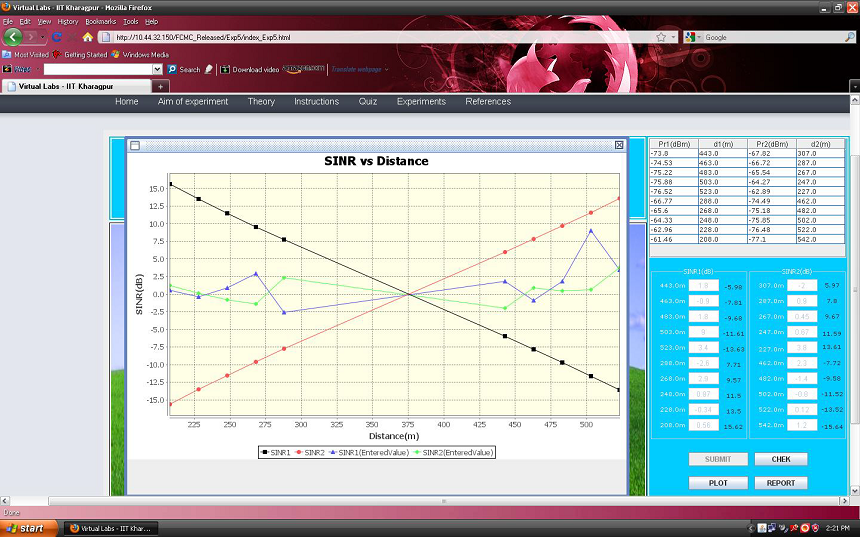Click the Search button in the Ways toolbar
The height and width of the screenshot is (537, 860).
184,70
